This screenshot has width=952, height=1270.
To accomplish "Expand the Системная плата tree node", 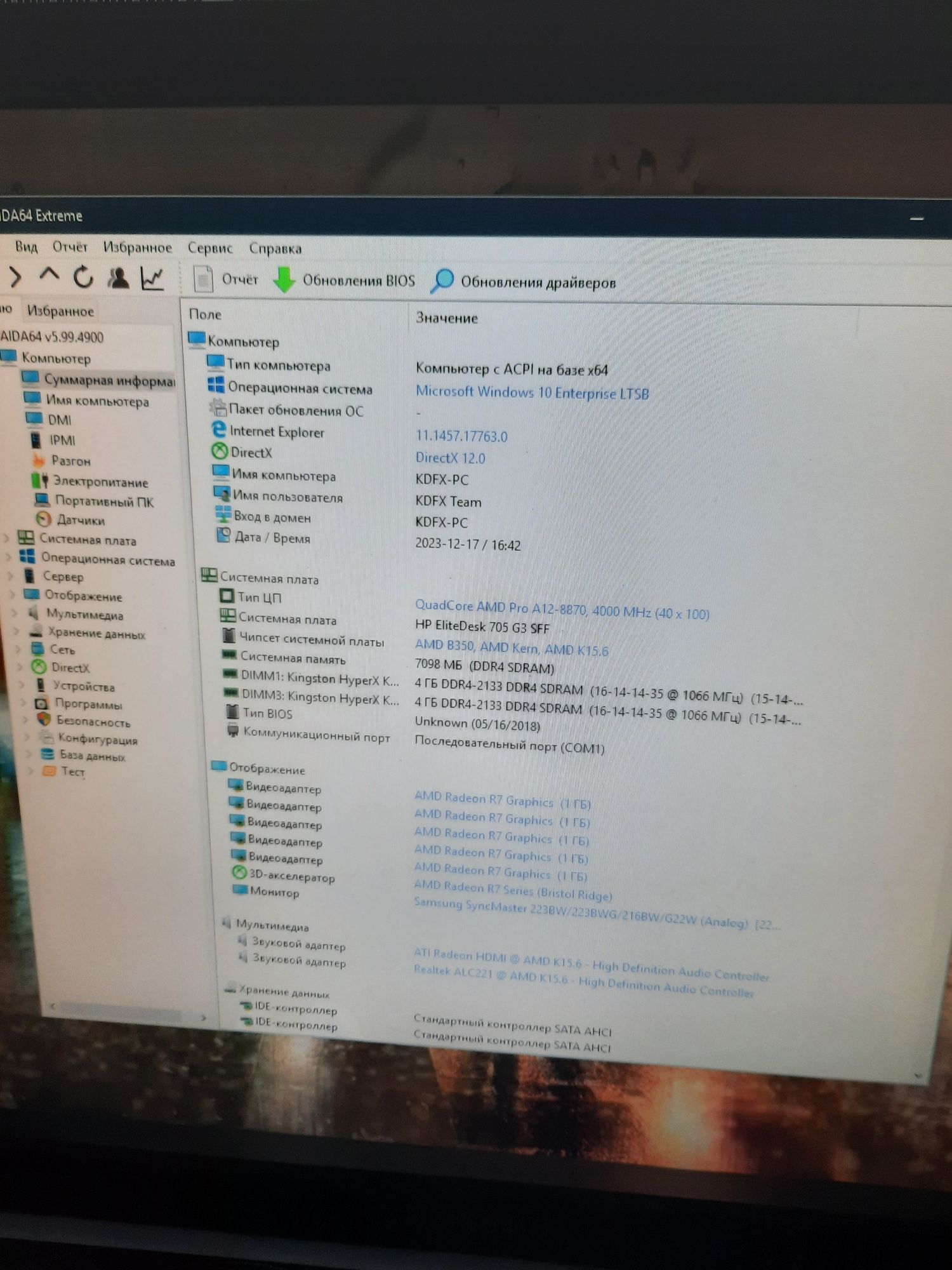I will tap(7, 538).
